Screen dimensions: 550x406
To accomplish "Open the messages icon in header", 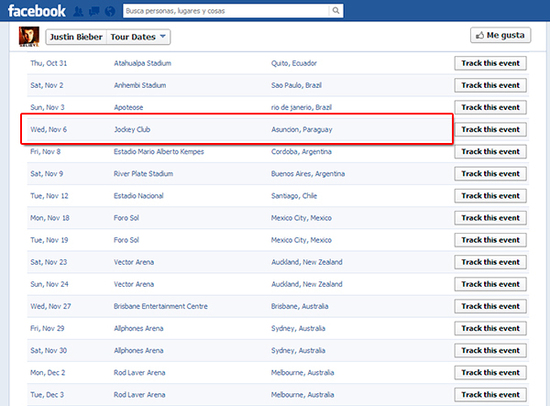I will tap(94, 11).
